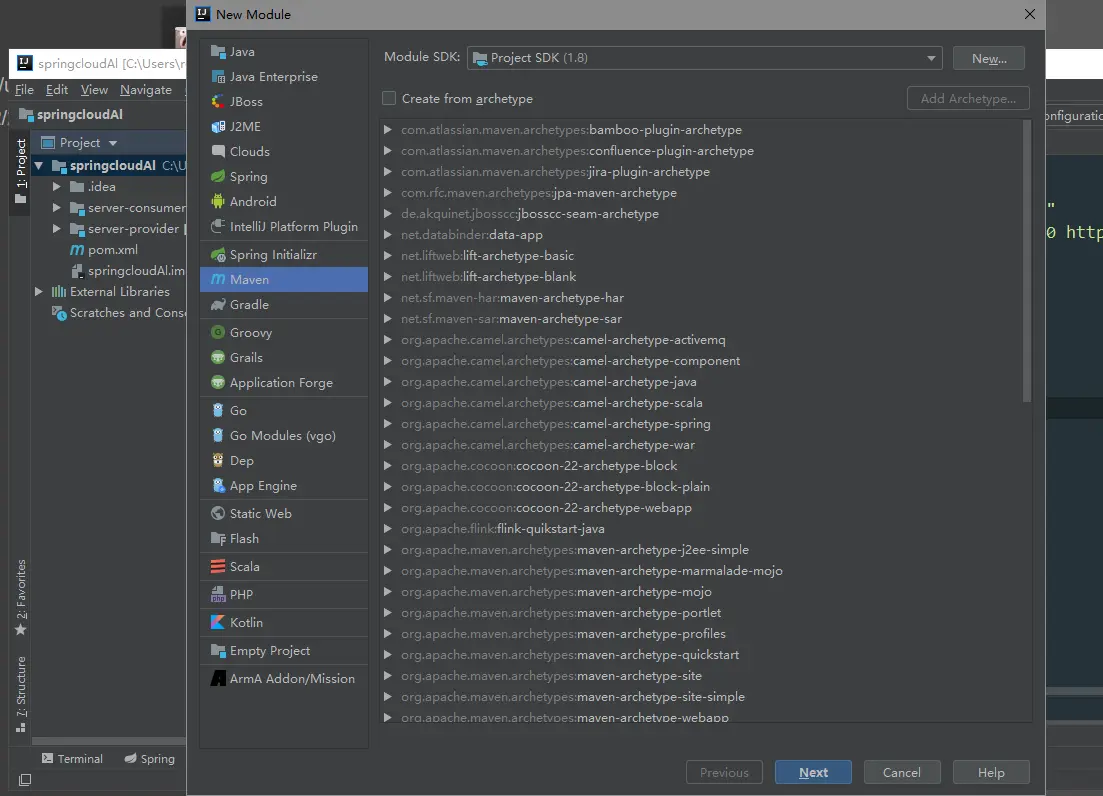The image size is (1103, 796).
Task: Pick the Application Forge icon
Action: (218, 383)
